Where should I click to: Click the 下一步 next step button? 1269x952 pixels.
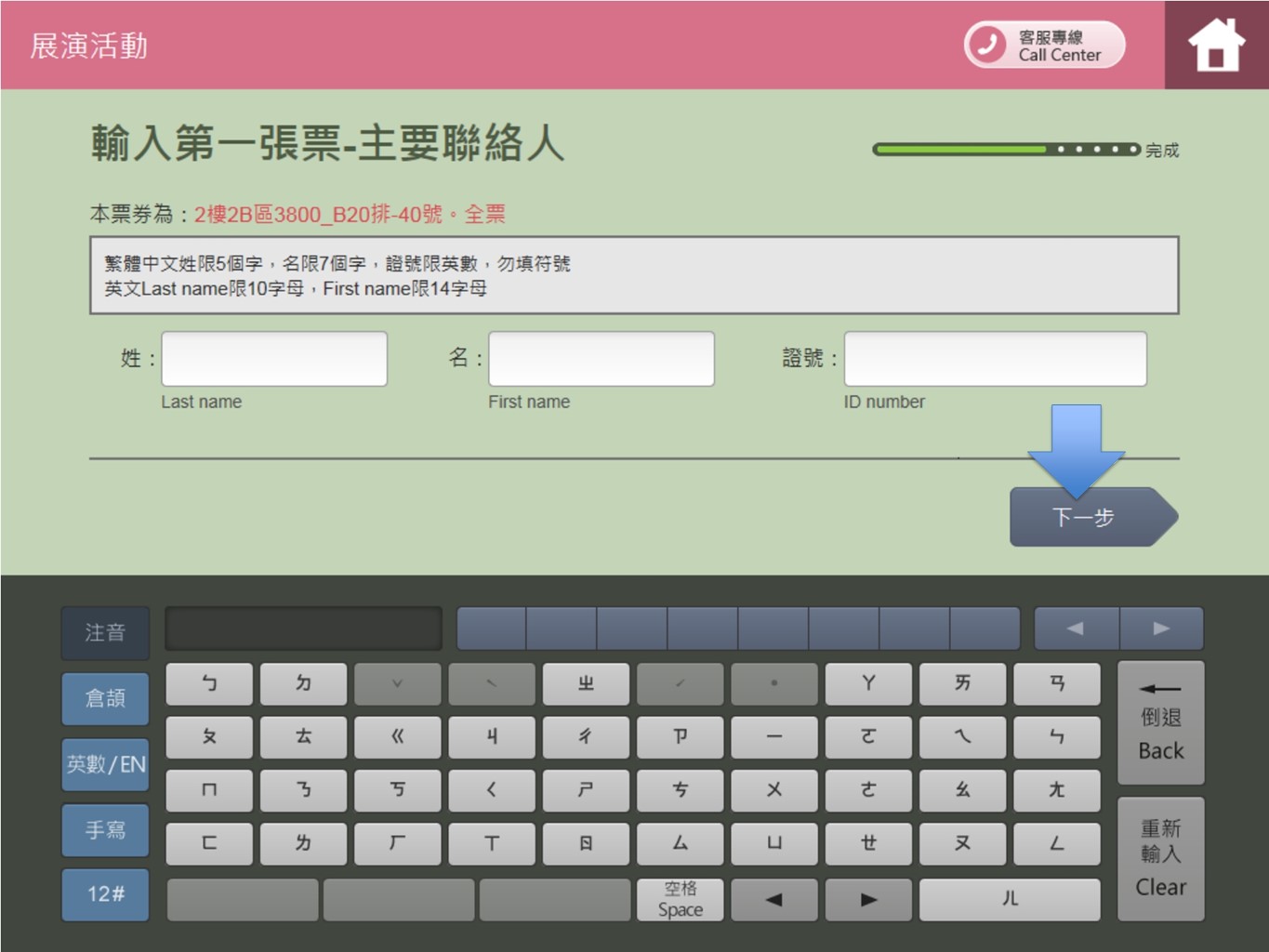point(1084,517)
